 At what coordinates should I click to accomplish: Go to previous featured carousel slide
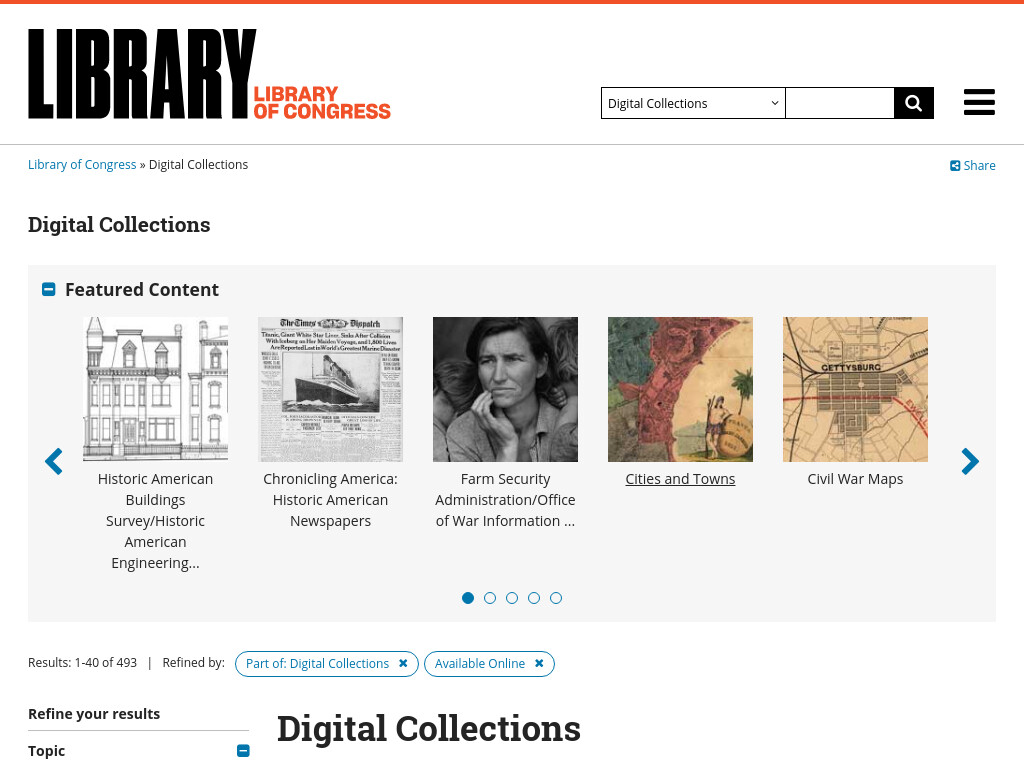pyautogui.click(x=54, y=462)
